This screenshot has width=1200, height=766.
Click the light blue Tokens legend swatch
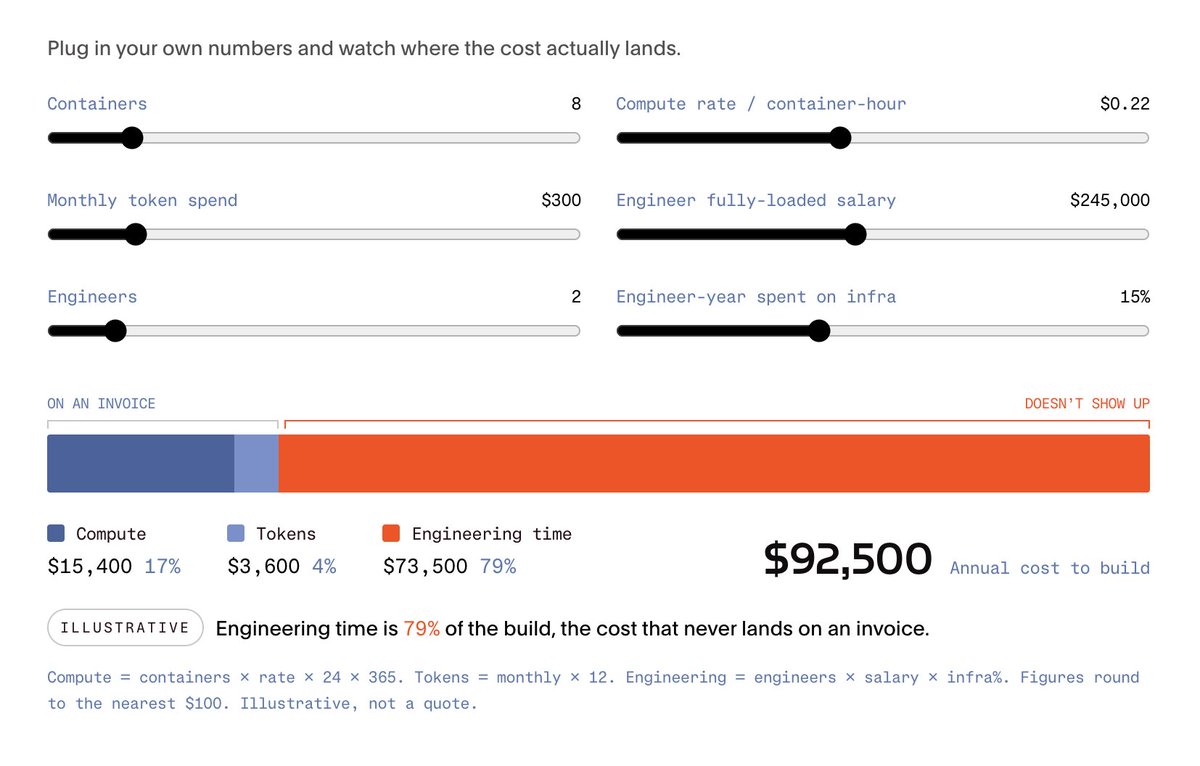point(236,534)
